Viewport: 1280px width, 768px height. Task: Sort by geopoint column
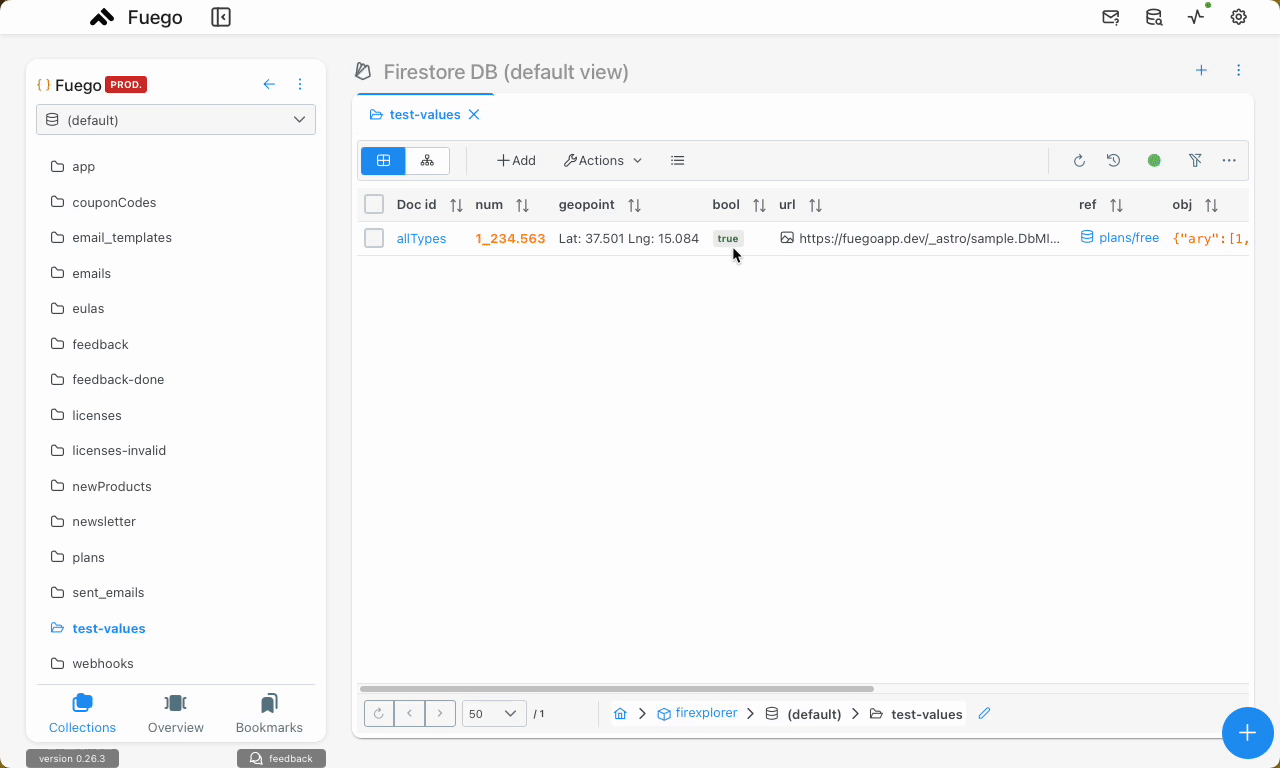pos(634,205)
